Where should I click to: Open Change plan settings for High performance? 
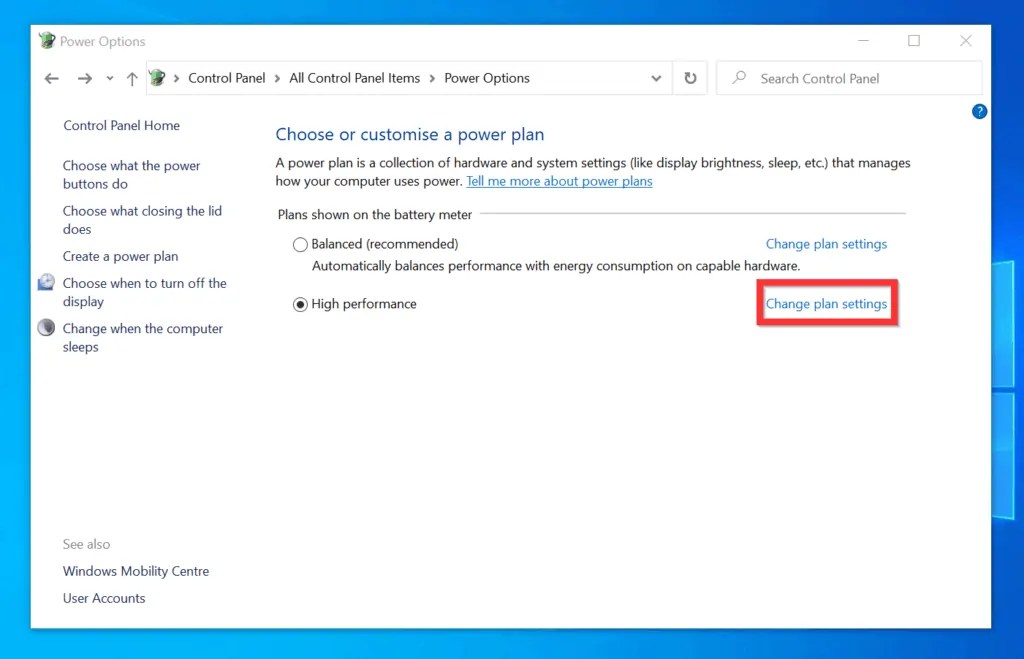coord(826,303)
